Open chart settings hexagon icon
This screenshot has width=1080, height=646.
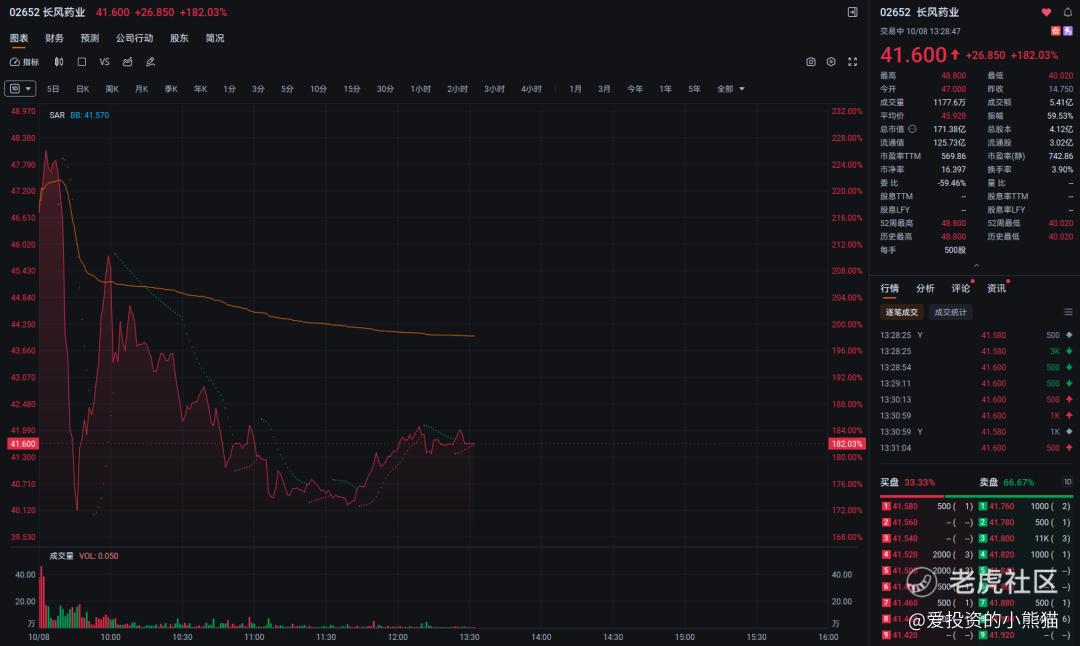831,62
